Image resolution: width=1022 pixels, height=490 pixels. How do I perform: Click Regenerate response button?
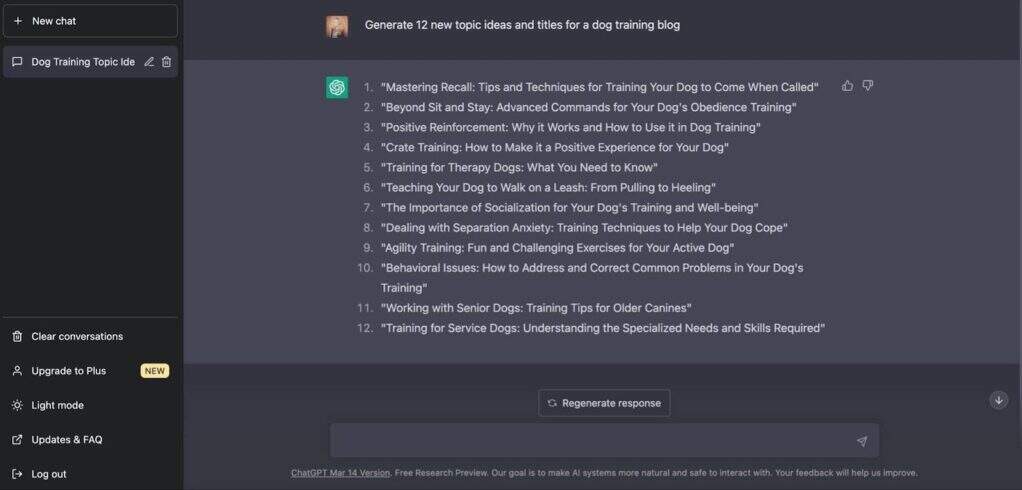click(x=604, y=403)
